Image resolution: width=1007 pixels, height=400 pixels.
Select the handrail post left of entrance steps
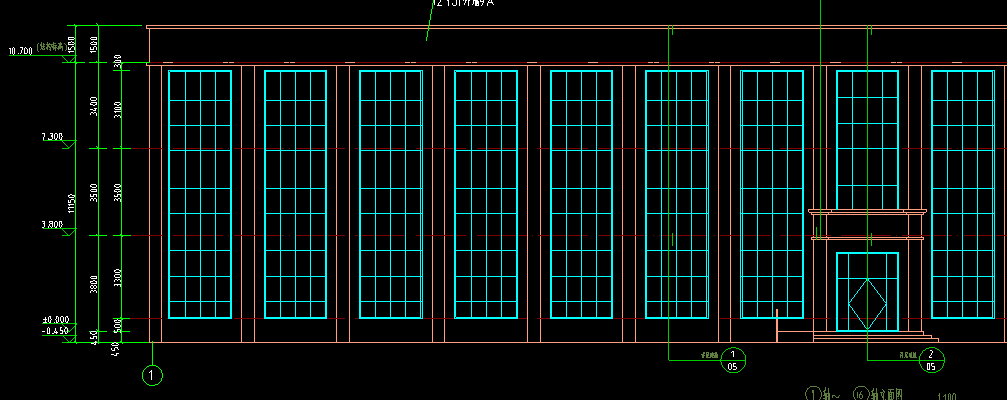[x=777, y=326]
